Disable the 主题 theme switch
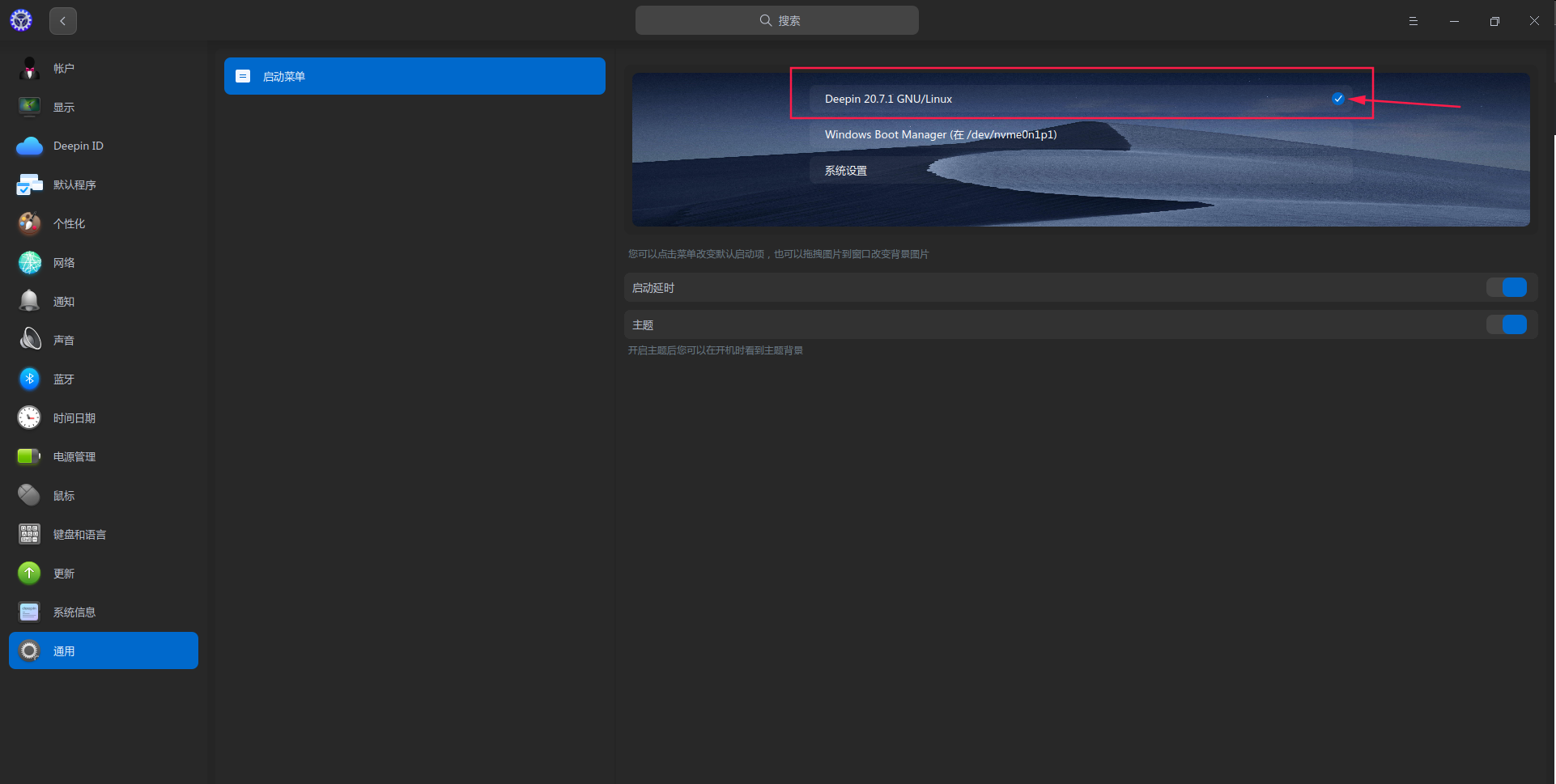 pyautogui.click(x=1507, y=324)
